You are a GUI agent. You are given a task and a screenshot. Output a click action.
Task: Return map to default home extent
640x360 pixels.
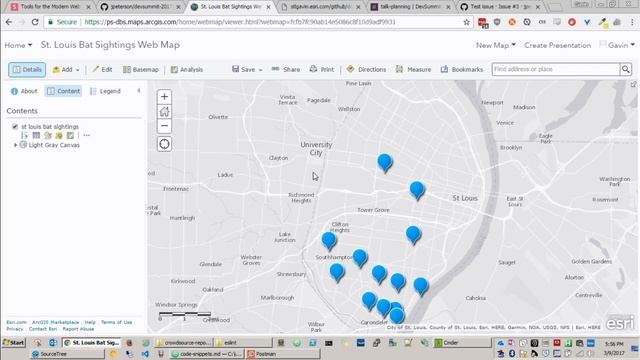coord(164,111)
